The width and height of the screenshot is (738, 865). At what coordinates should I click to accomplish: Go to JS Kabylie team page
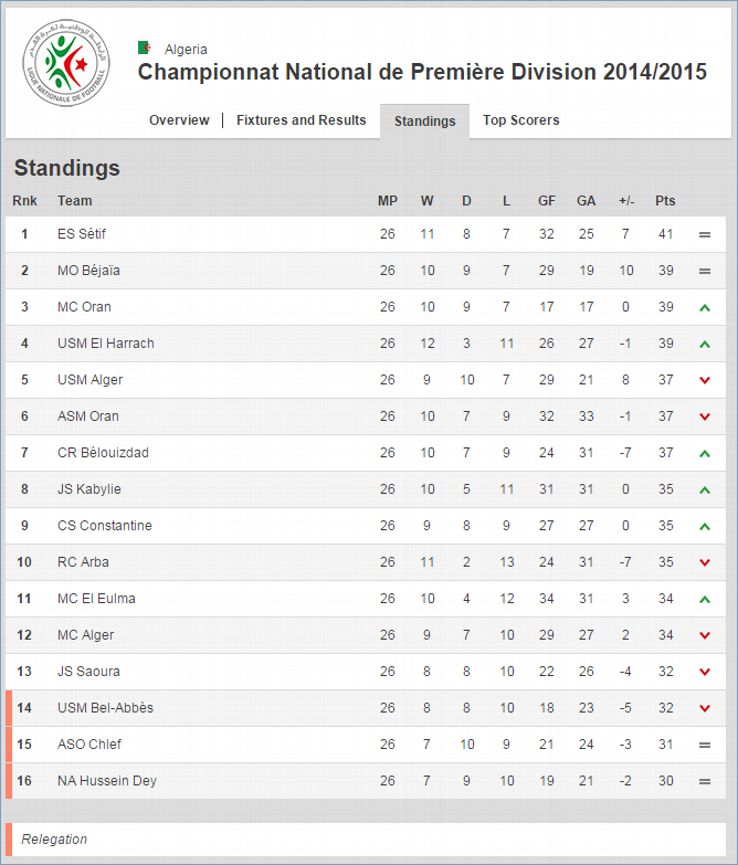click(89, 489)
